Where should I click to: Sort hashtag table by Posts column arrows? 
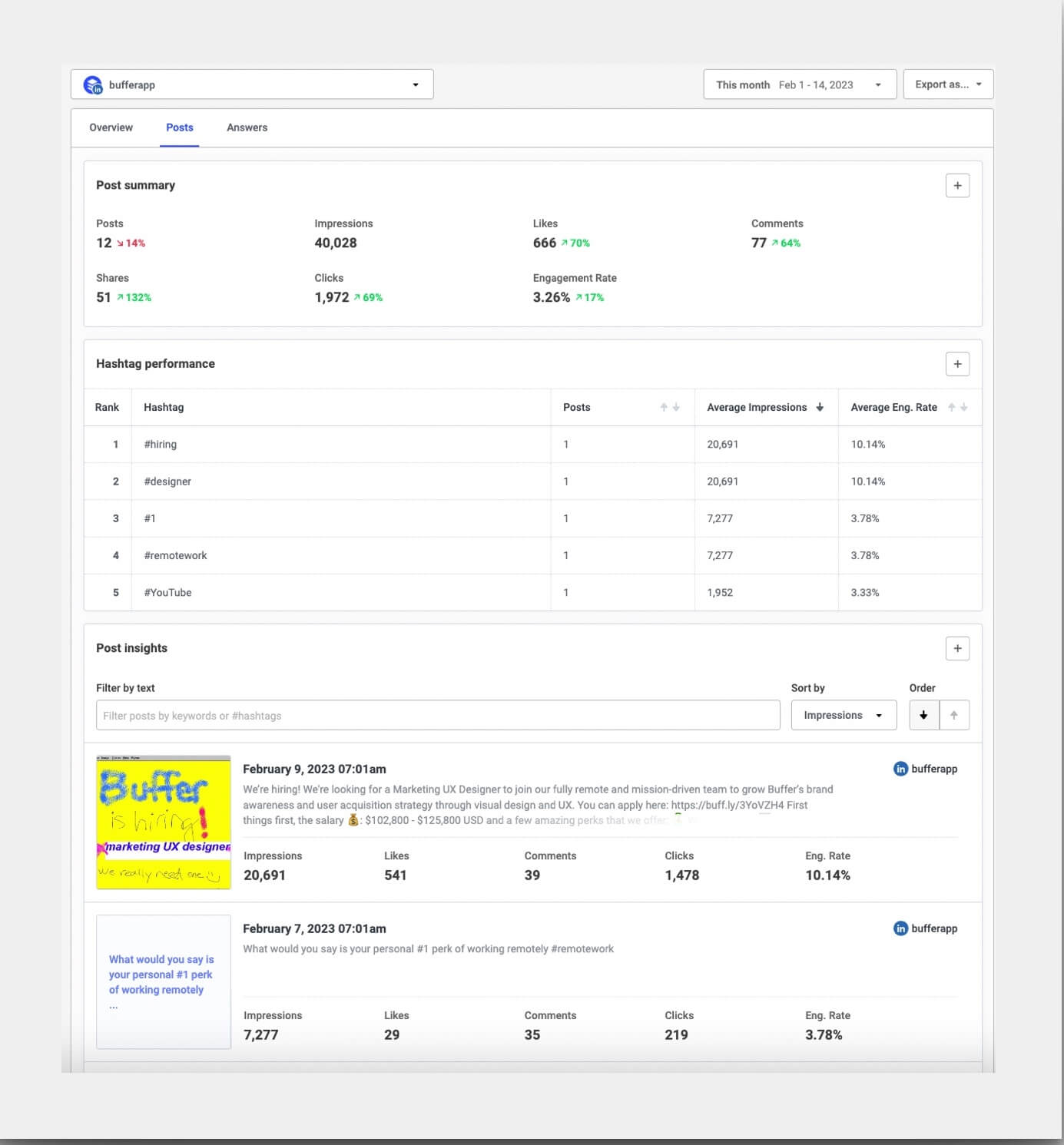click(670, 407)
